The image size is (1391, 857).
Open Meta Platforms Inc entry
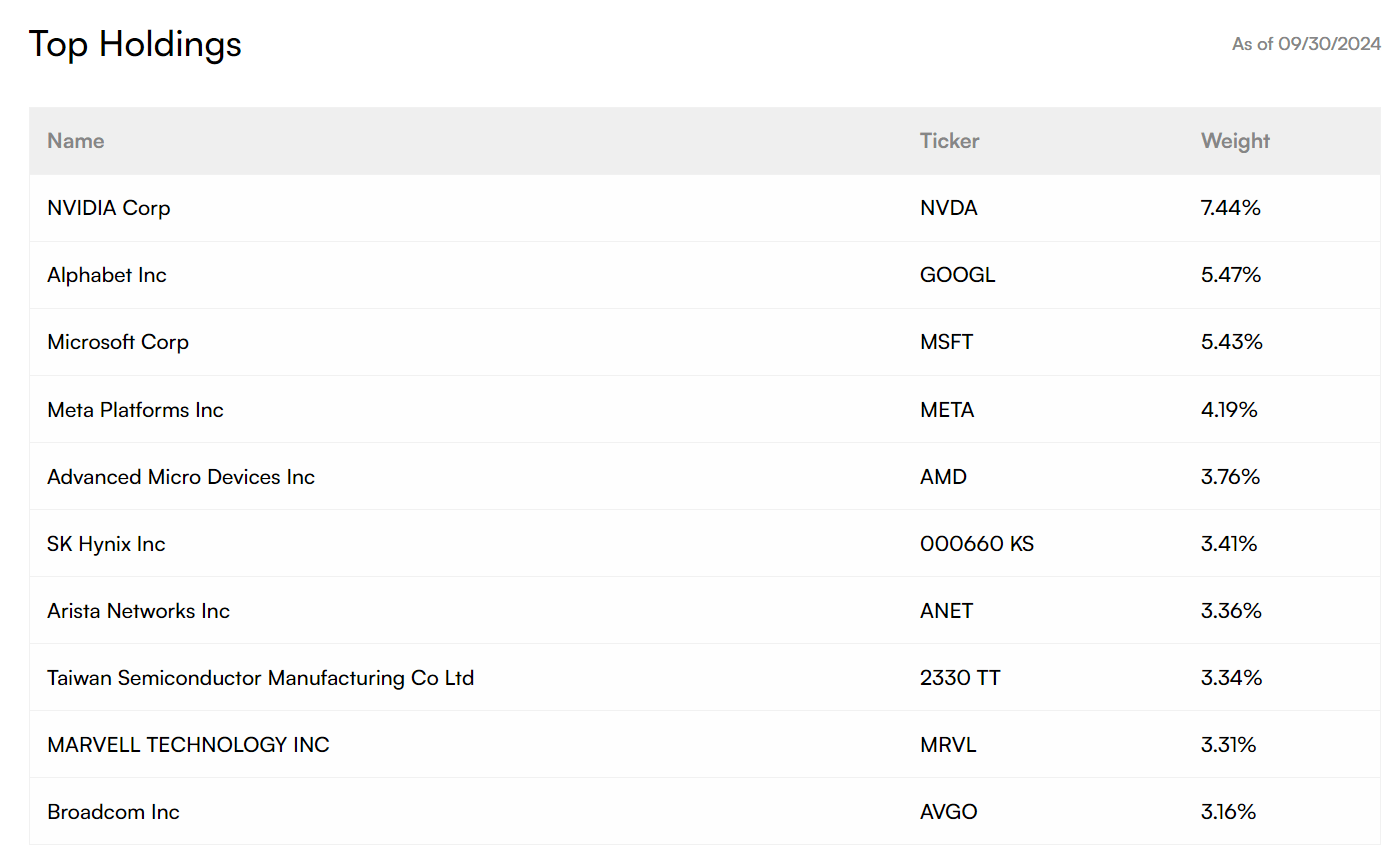pos(135,410)
